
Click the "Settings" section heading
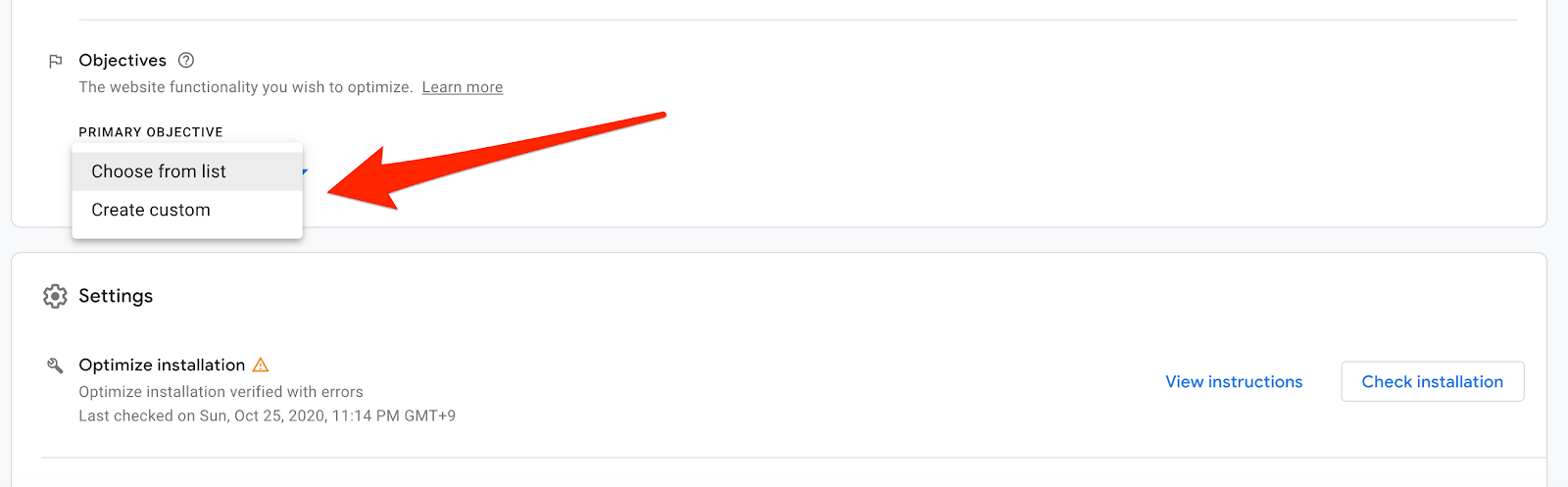click(116, 296)
